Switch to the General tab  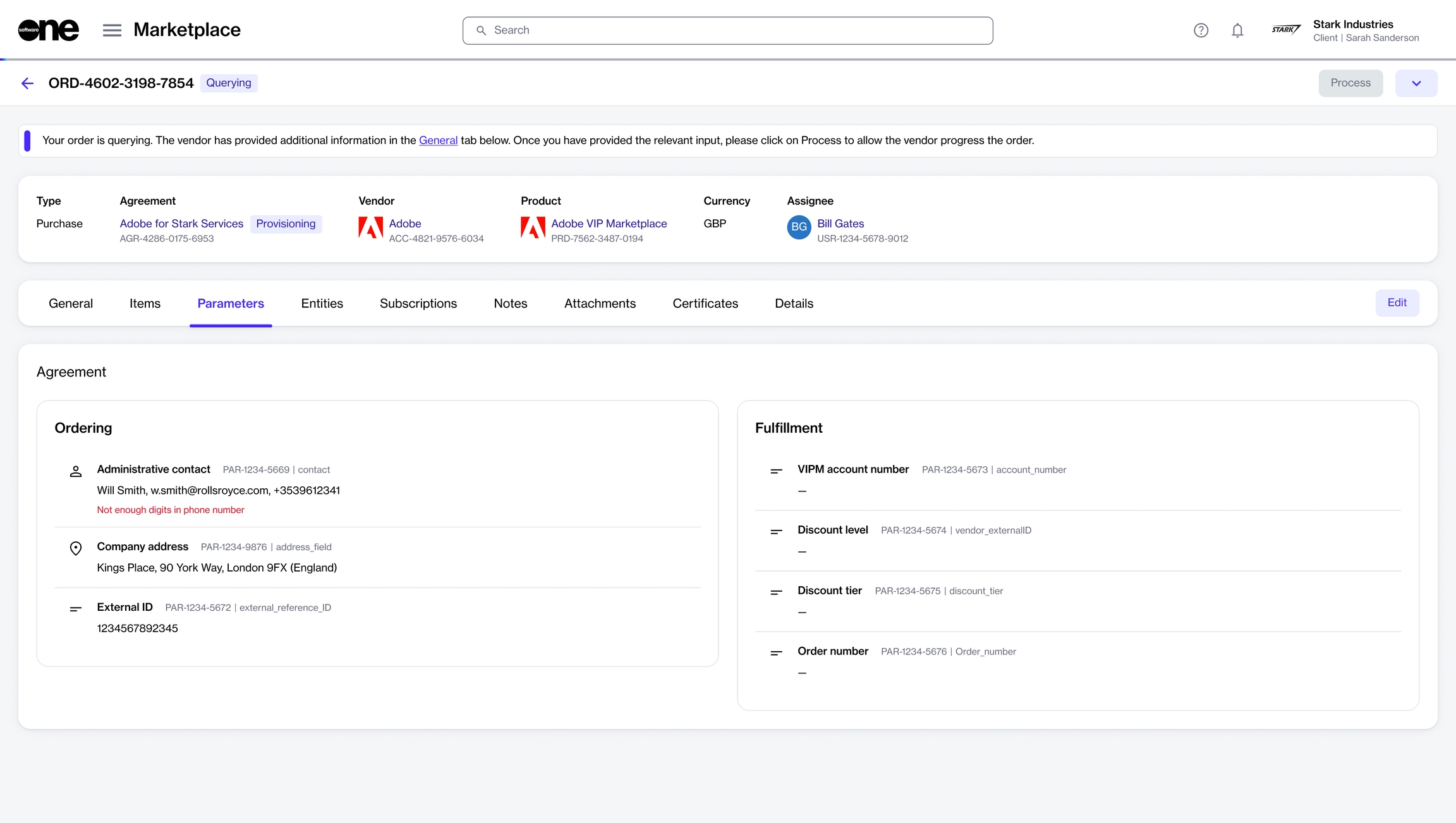[x=71, y=304]
